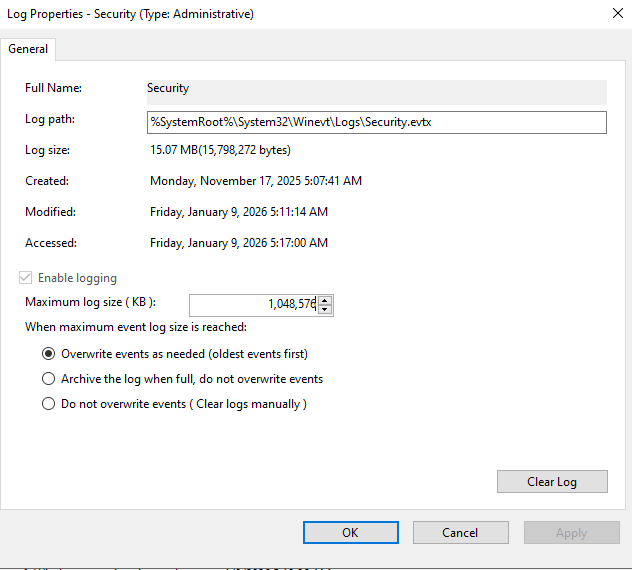The image size is (632, 570).
Task: Click the Apply button
Action: [571, 533]
